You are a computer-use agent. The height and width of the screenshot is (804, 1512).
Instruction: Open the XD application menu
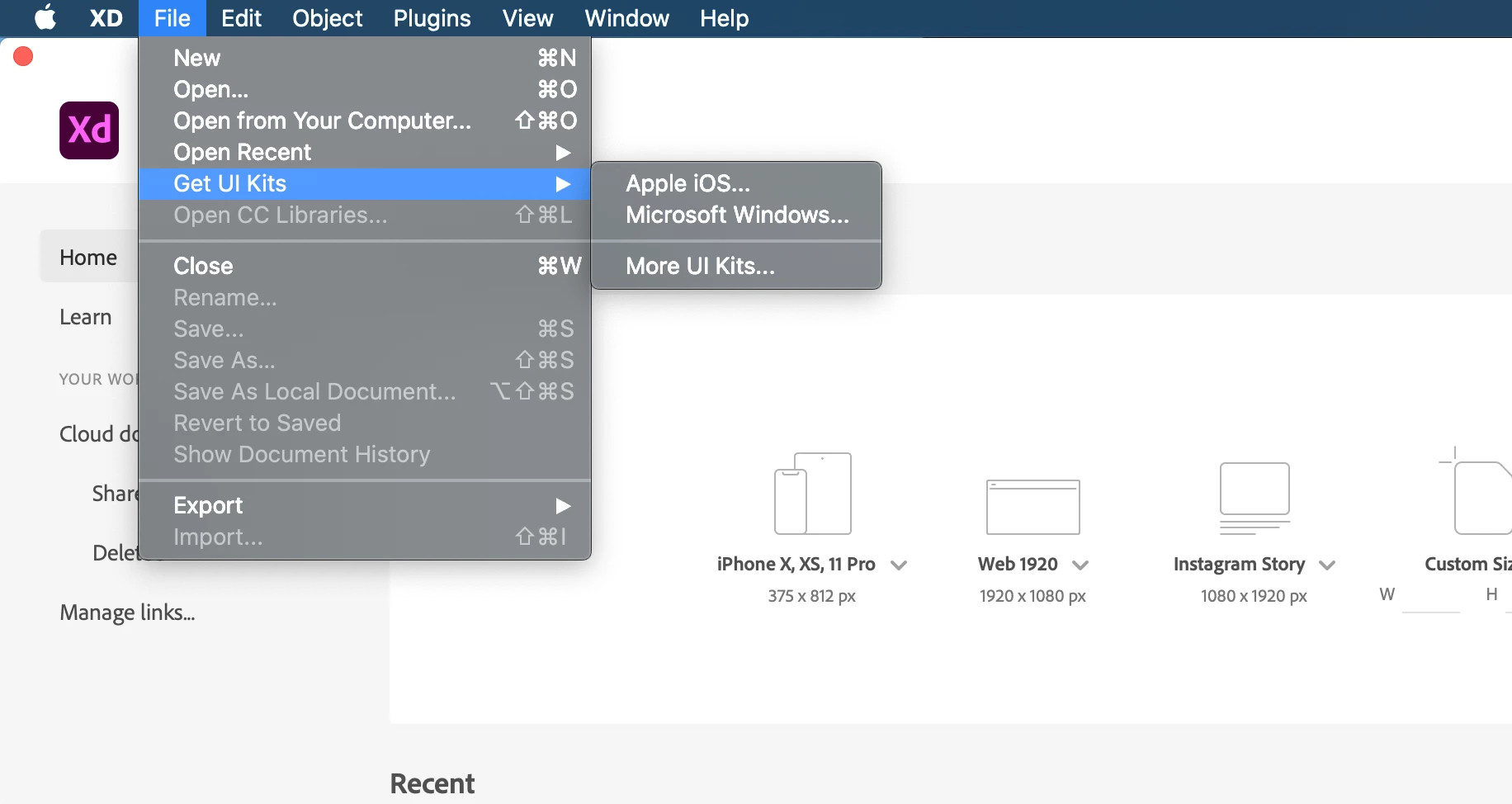[106, 18]
